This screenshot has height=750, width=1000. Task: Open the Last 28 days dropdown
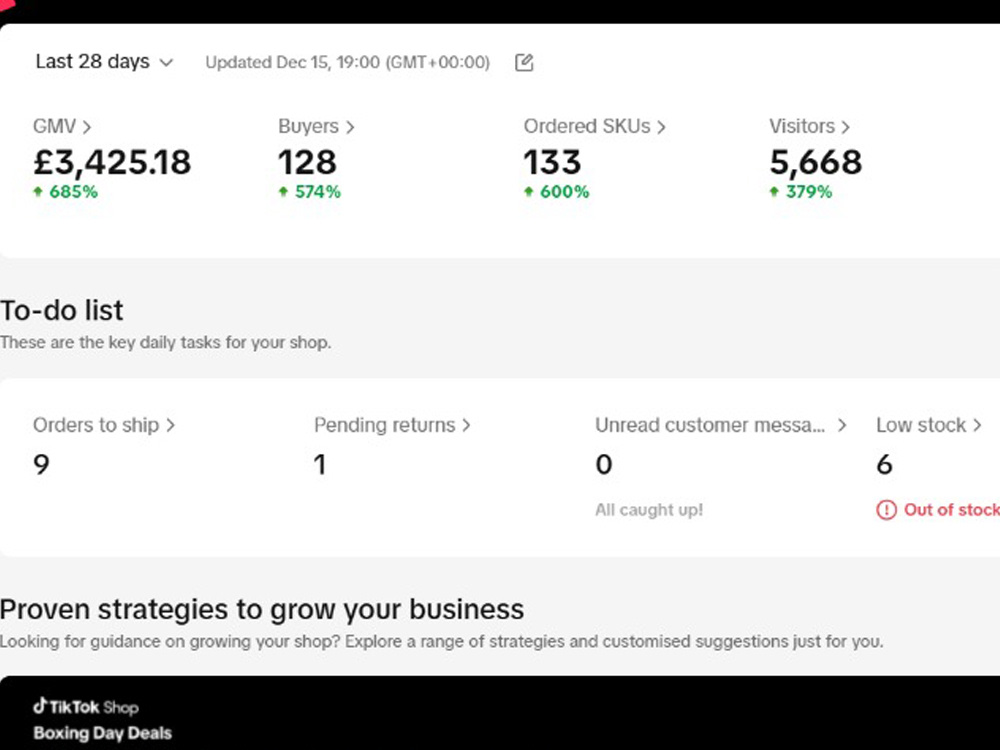(x=105, y=62)
